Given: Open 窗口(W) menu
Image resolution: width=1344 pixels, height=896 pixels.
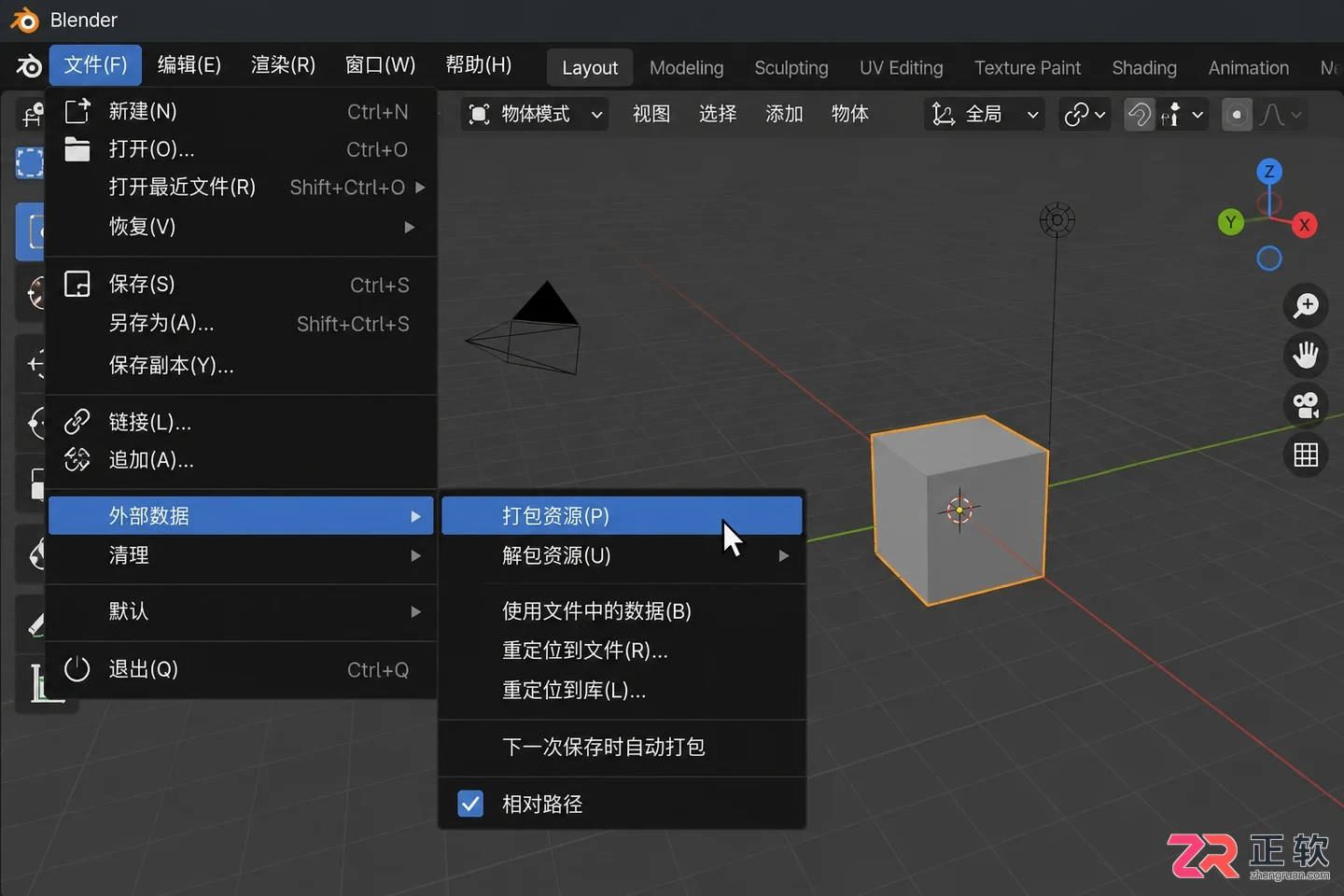Looking at the screenshot, I should (381, 65).
